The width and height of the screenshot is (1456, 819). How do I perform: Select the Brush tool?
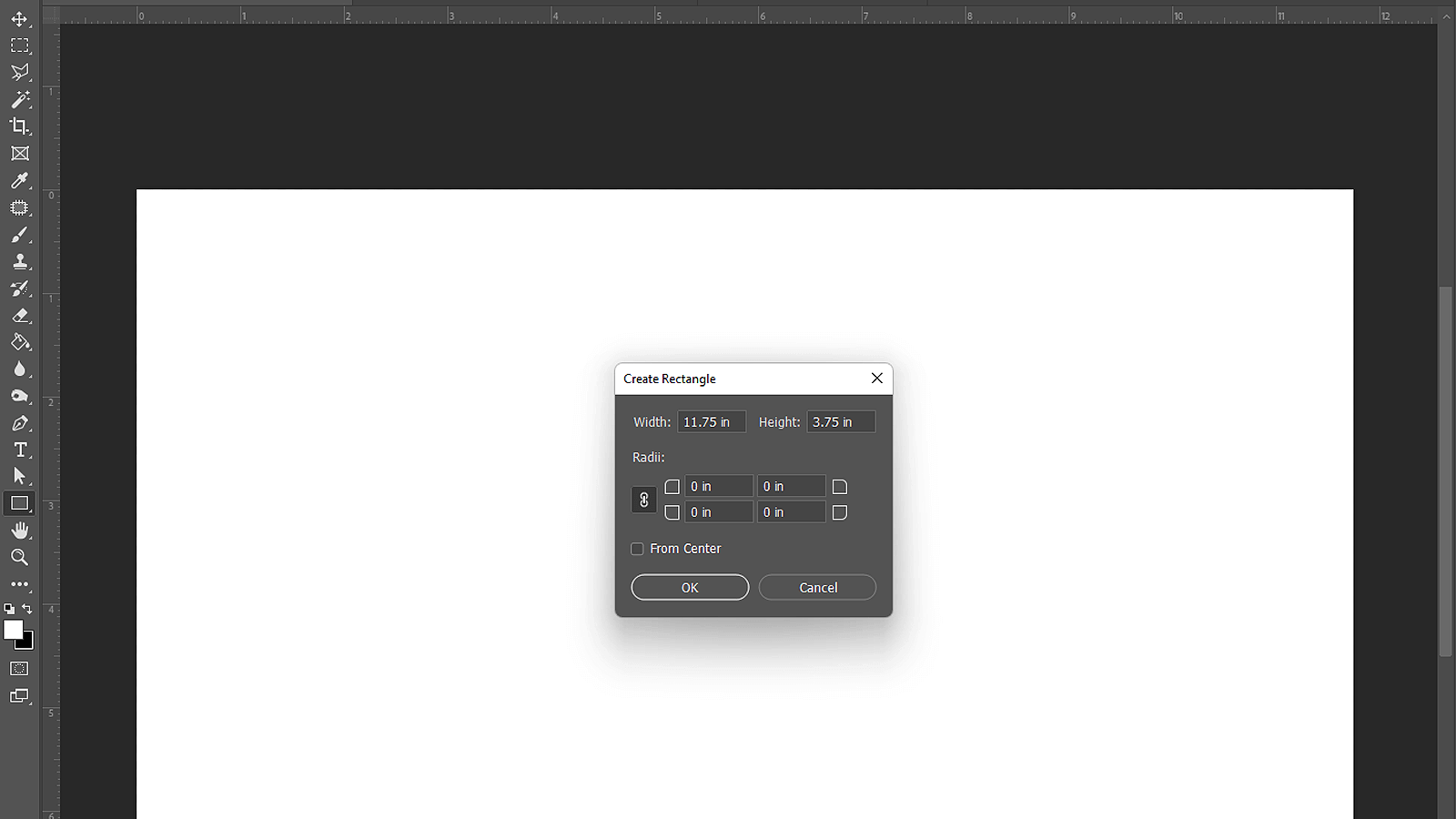click(20, 234)
